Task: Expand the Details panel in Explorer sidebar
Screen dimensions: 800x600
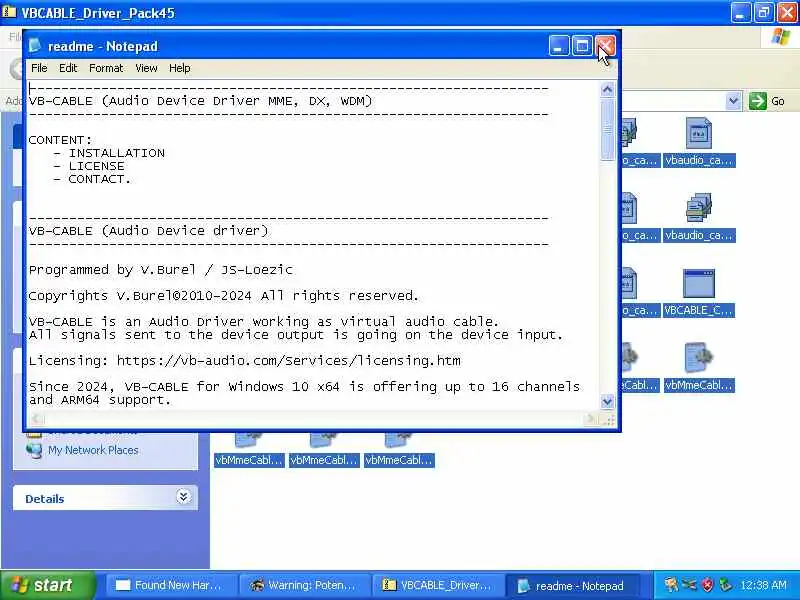Action: point(183,496)
